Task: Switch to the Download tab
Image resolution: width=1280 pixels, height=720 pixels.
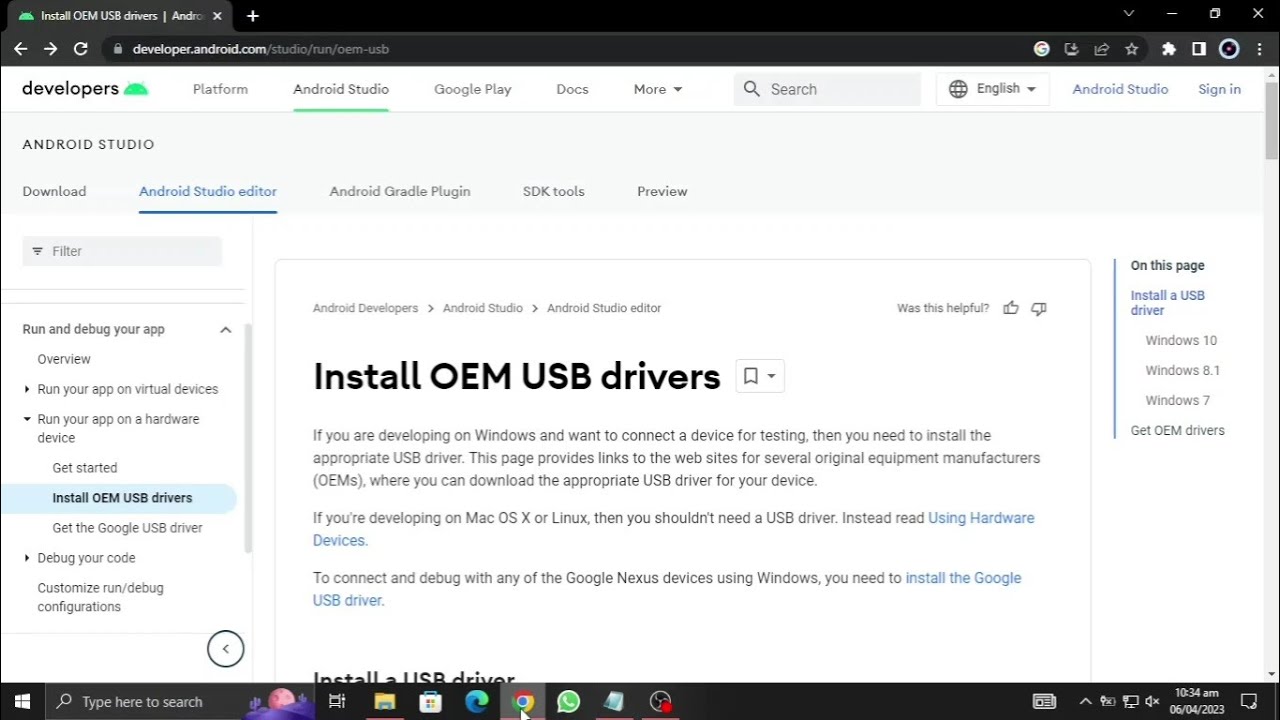Action: [x=54, y=191]
